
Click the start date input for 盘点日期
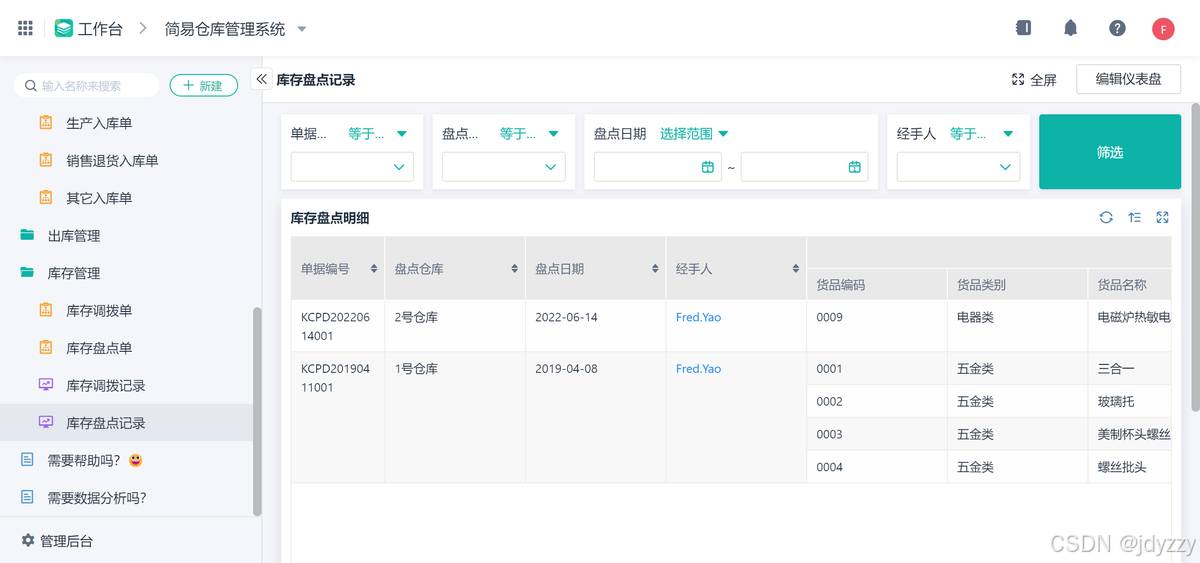coord(655,167)
